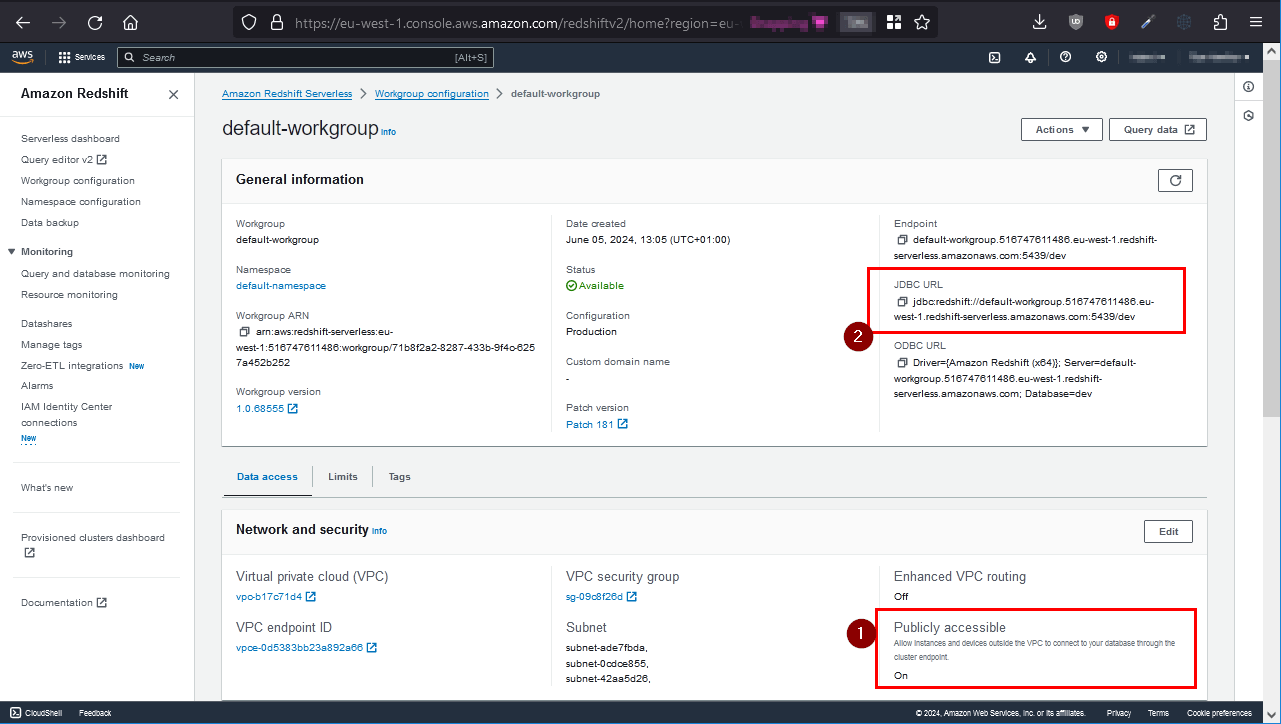Open the Services grid menu
The height and width of the screenshot is (724, 1281).
tap(82, 57)
